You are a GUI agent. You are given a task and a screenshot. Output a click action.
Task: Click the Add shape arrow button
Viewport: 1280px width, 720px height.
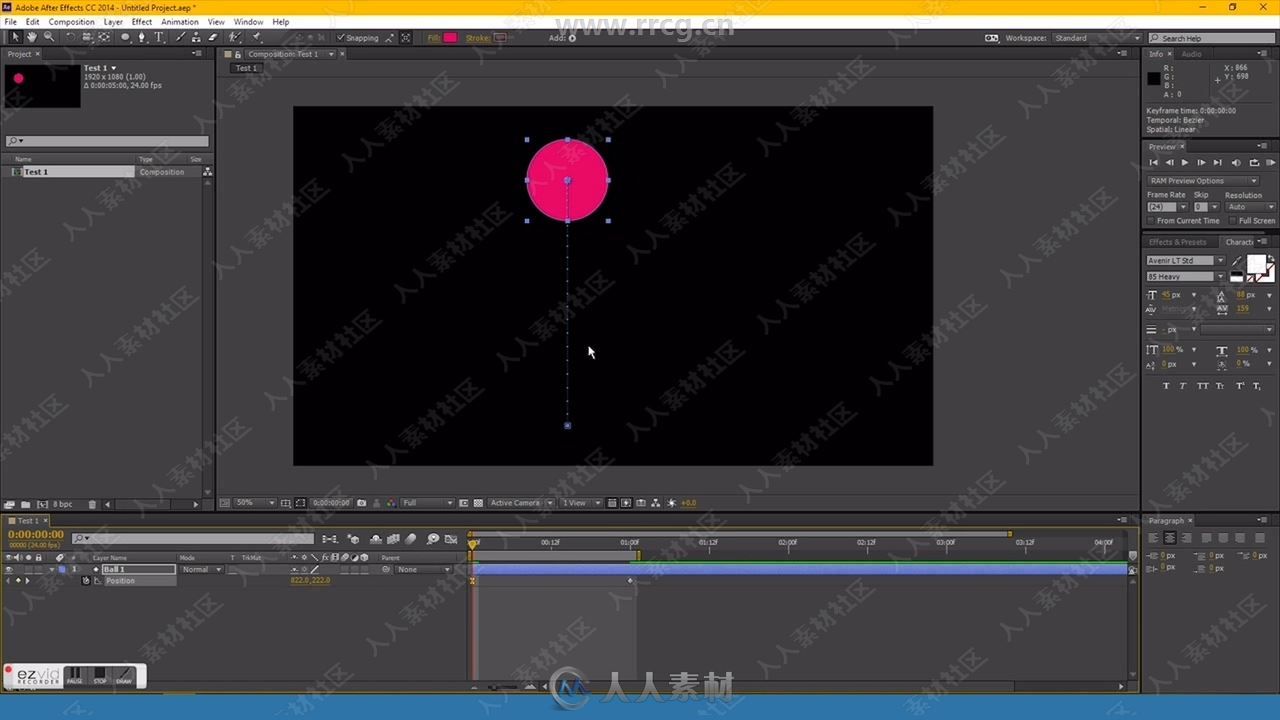572,38
